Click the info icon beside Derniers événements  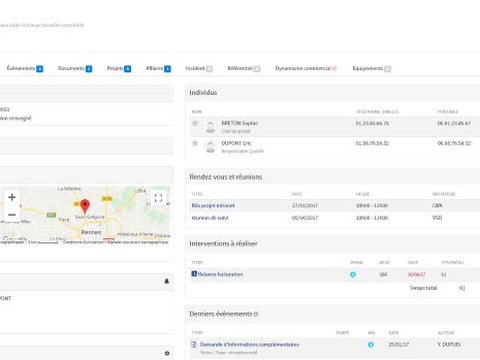256,314
